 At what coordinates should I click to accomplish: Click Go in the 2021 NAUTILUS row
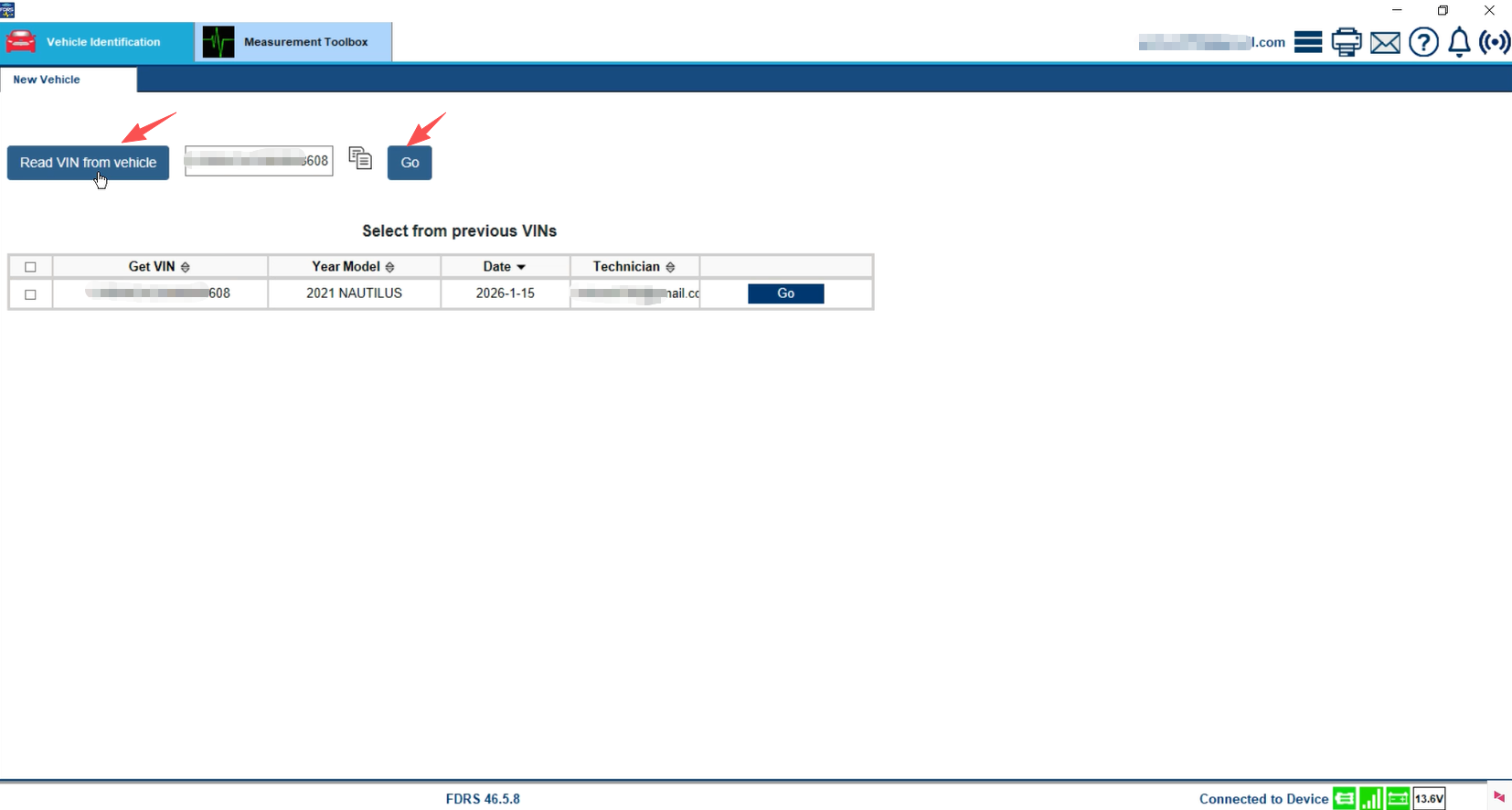[785, 293]
